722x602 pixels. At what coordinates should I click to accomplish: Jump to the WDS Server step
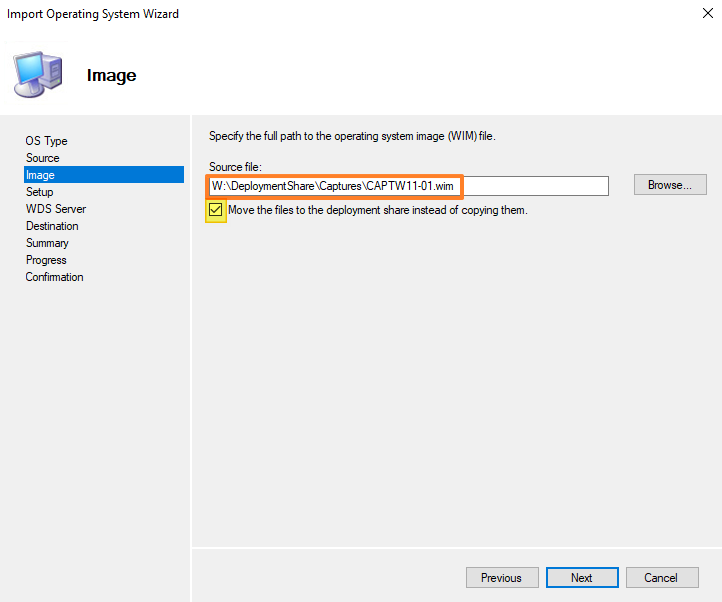pos(56,209)
